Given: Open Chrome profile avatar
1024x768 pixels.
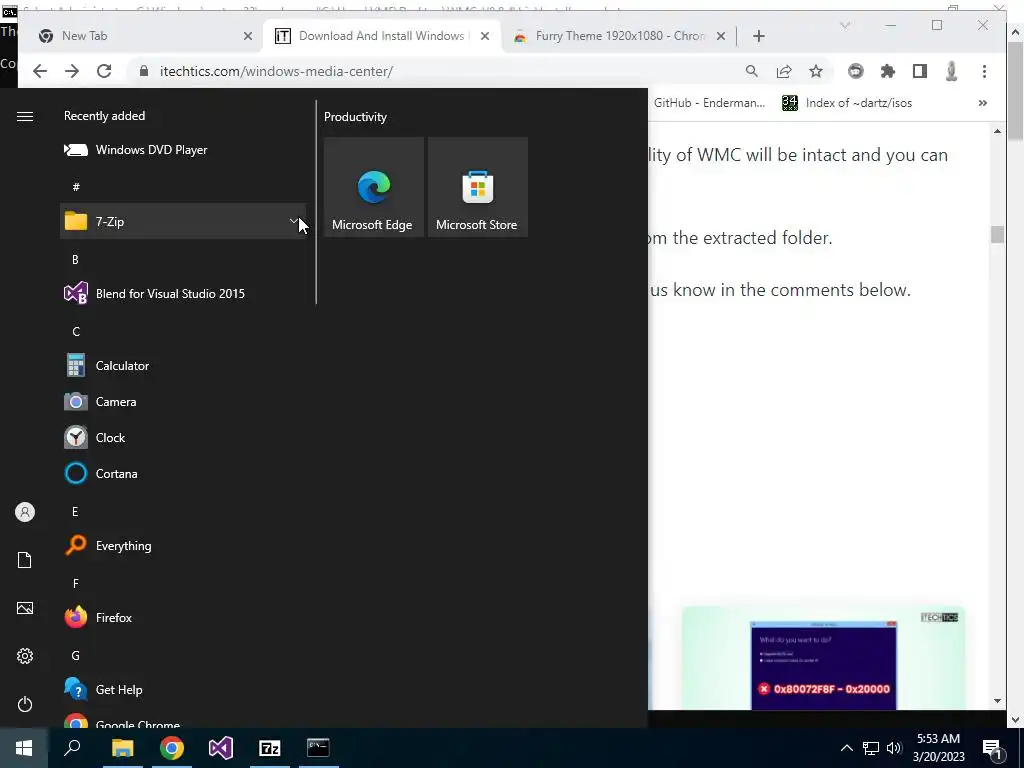Looking at the screenshot, I should 952,71.
